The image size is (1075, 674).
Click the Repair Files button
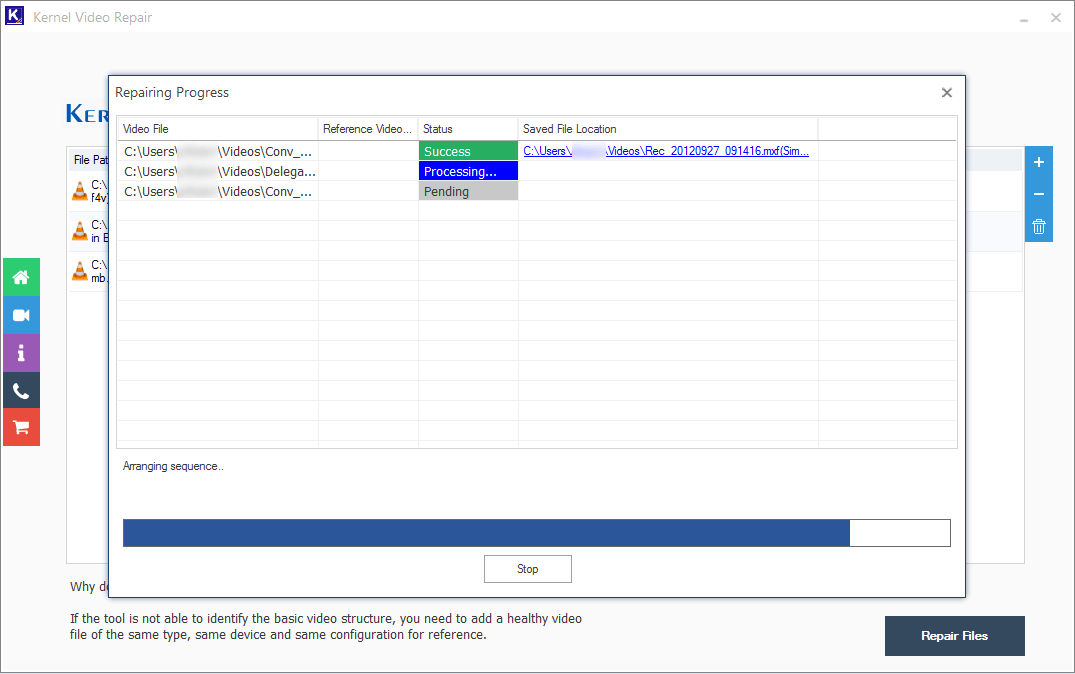954,636
